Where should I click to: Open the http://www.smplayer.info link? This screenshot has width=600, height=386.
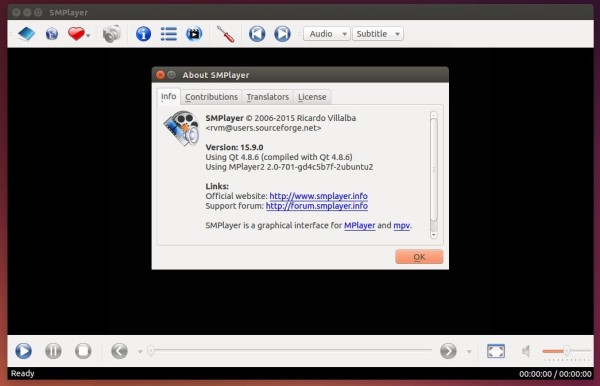point(318,196)
